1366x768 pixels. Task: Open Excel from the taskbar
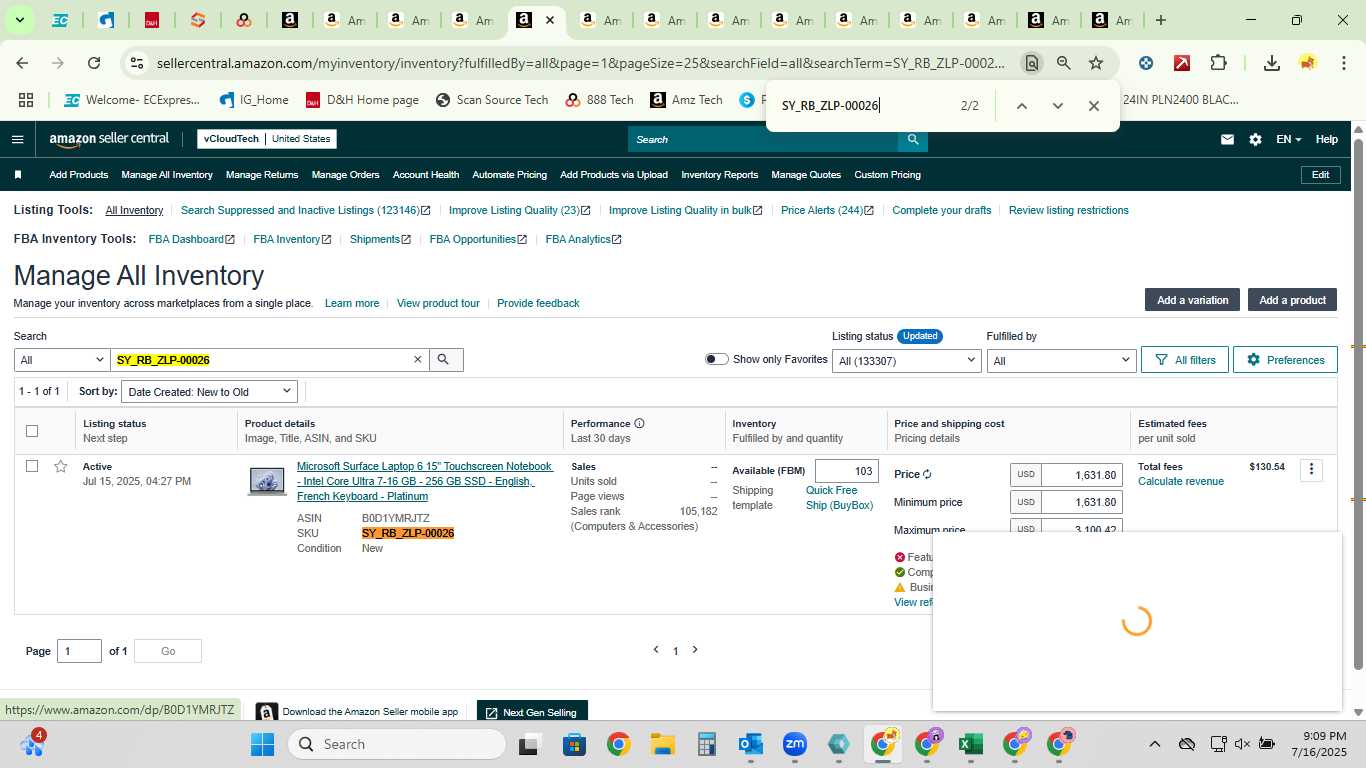click(x=968, y=744)
